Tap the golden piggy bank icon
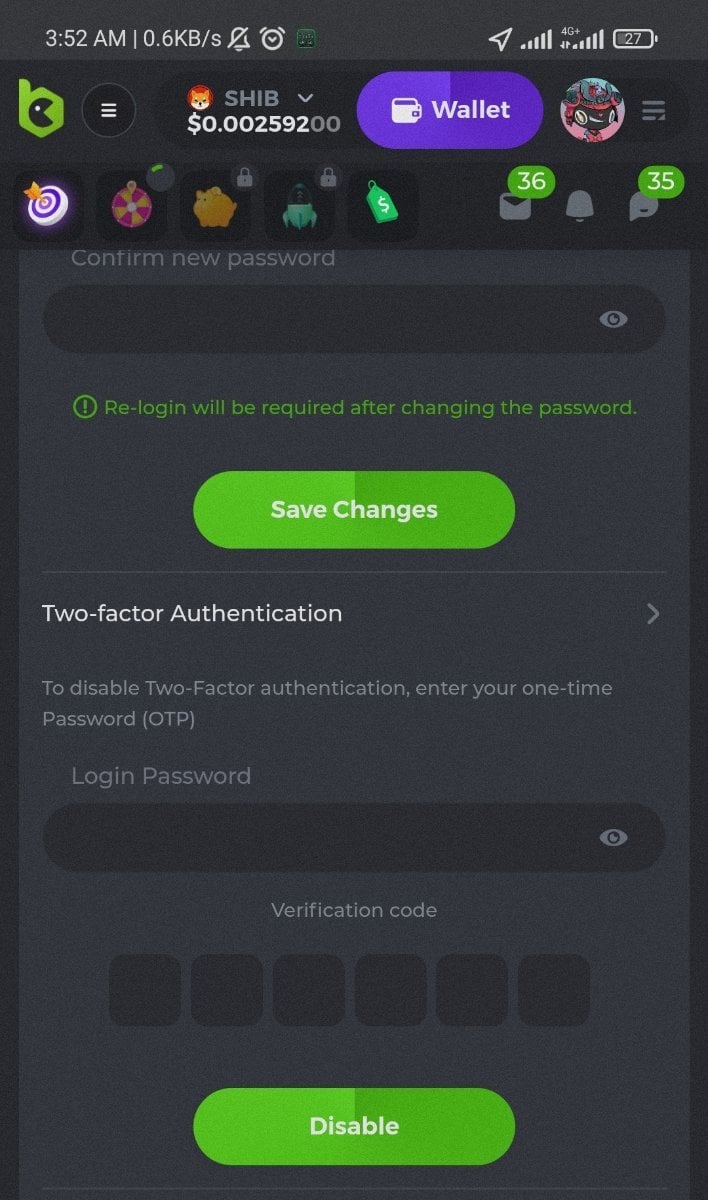 (215, 205)
